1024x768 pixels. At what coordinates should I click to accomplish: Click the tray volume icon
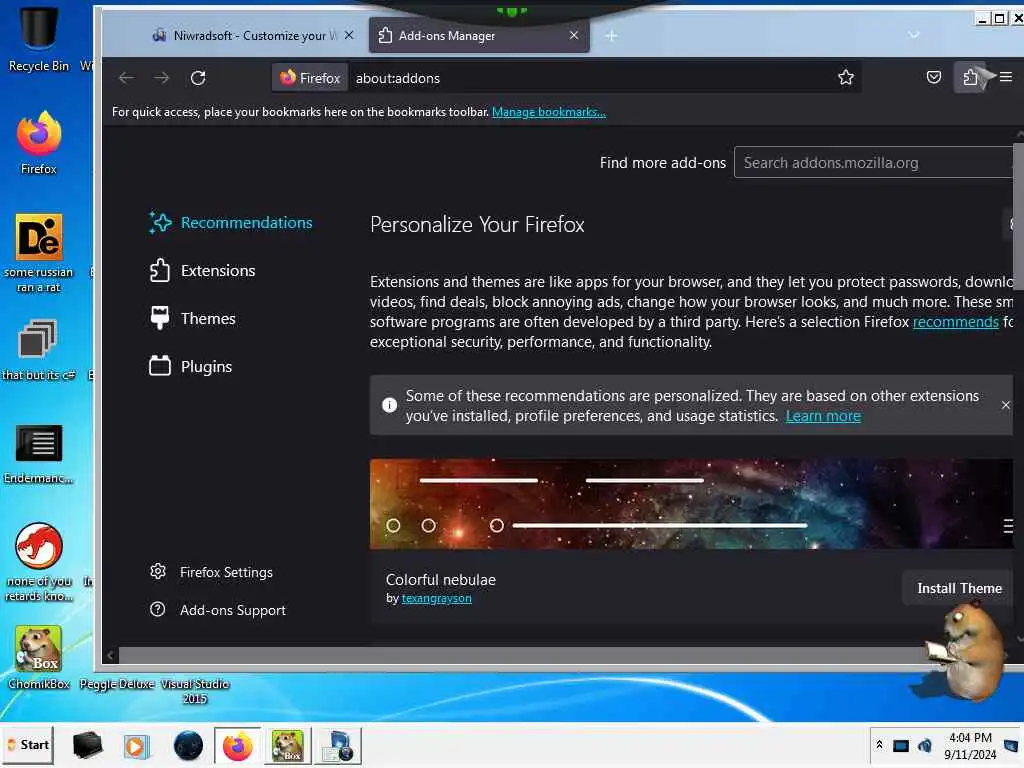click(925, 746)
